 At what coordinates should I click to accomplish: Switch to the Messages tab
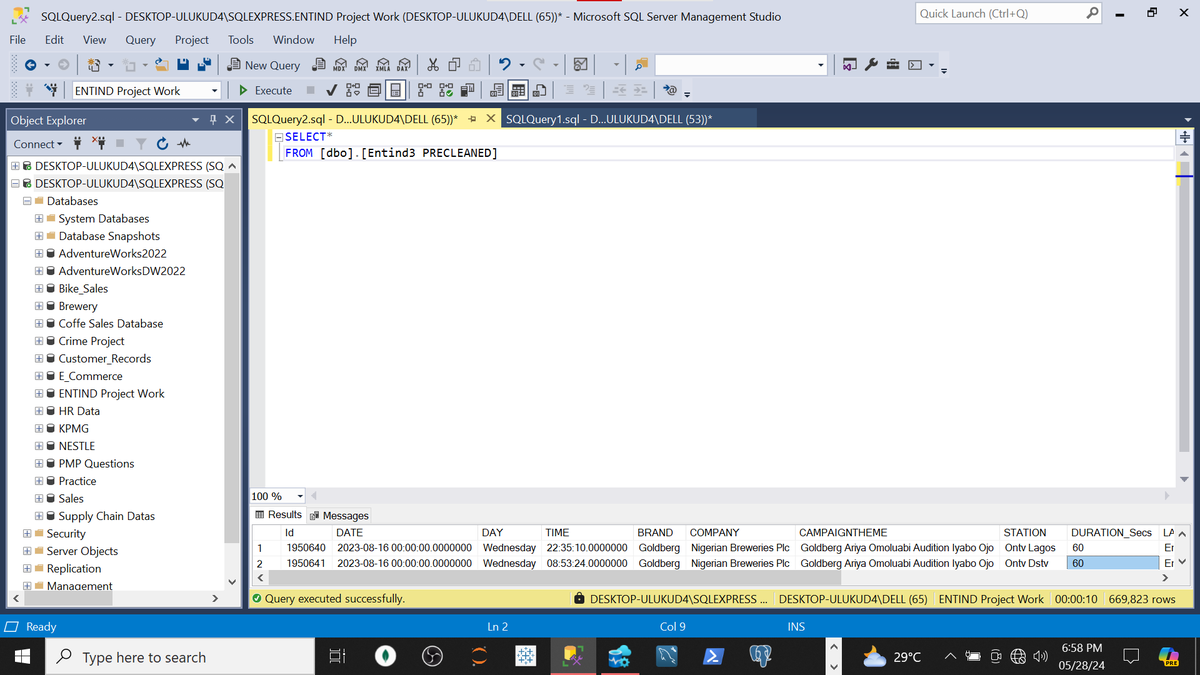(339, 515)
